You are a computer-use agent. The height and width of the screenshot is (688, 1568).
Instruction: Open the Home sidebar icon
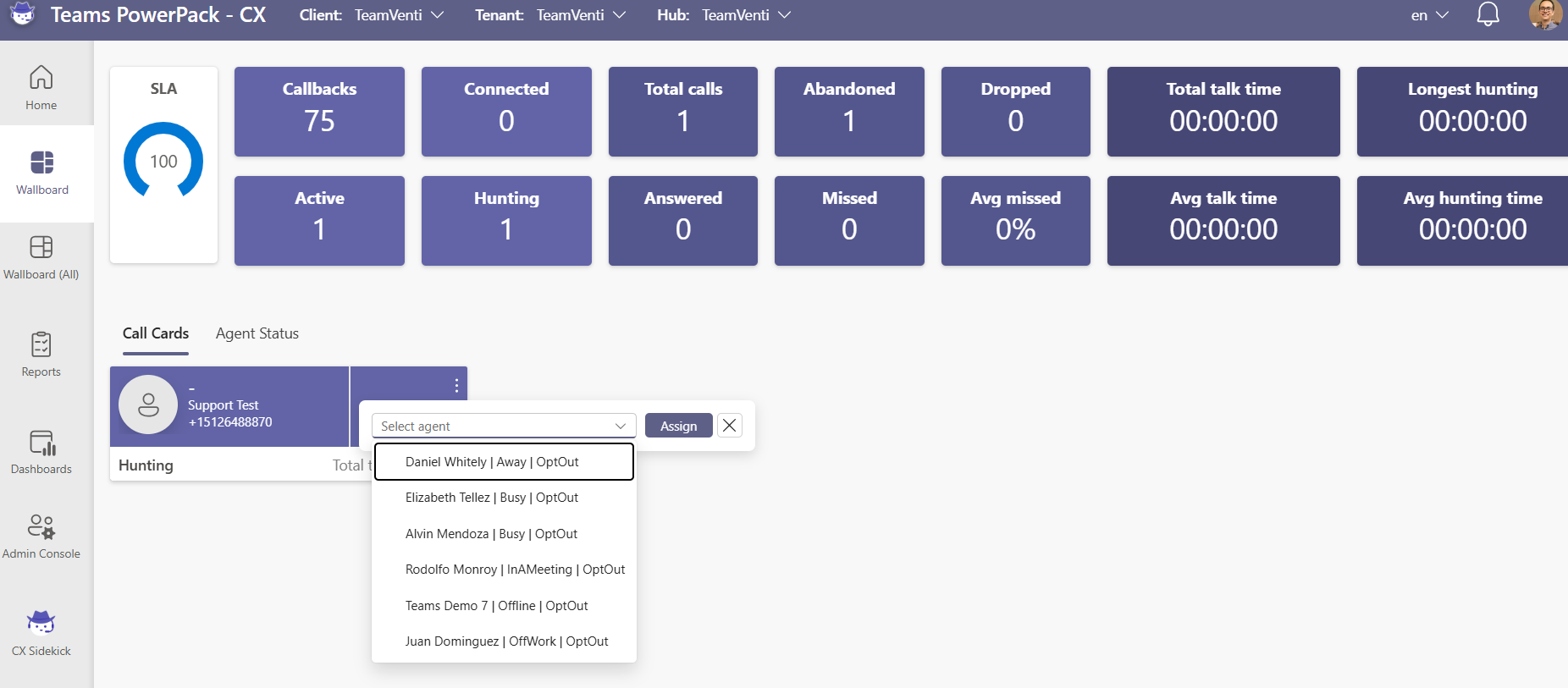(x=41, y=87)
